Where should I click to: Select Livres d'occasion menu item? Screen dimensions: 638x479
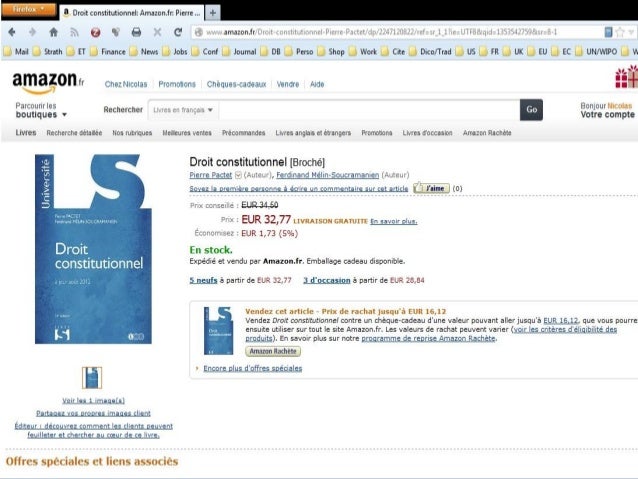click(x=427, y=133)
